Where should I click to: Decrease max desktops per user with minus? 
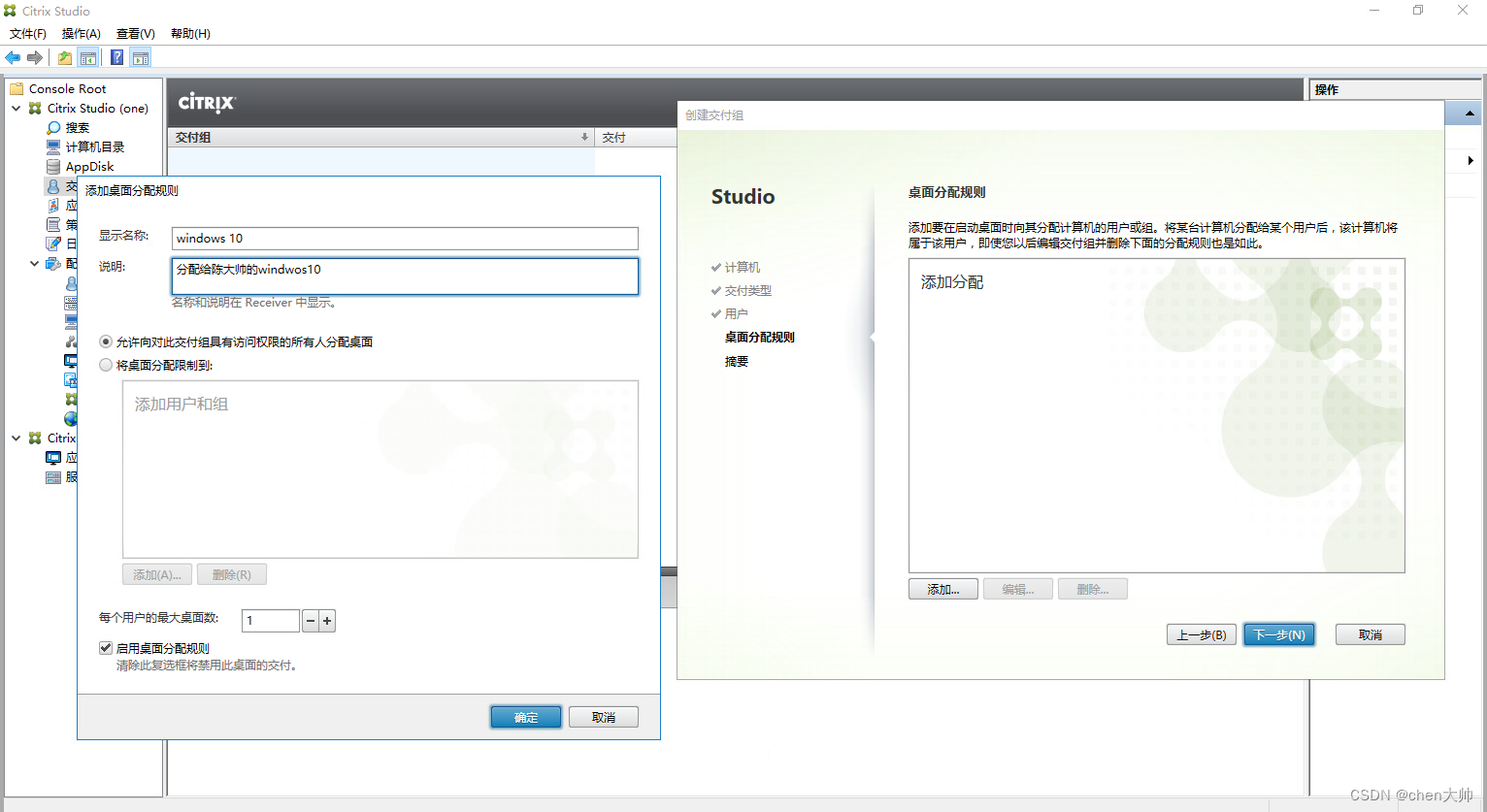click(x=311, y=621)
